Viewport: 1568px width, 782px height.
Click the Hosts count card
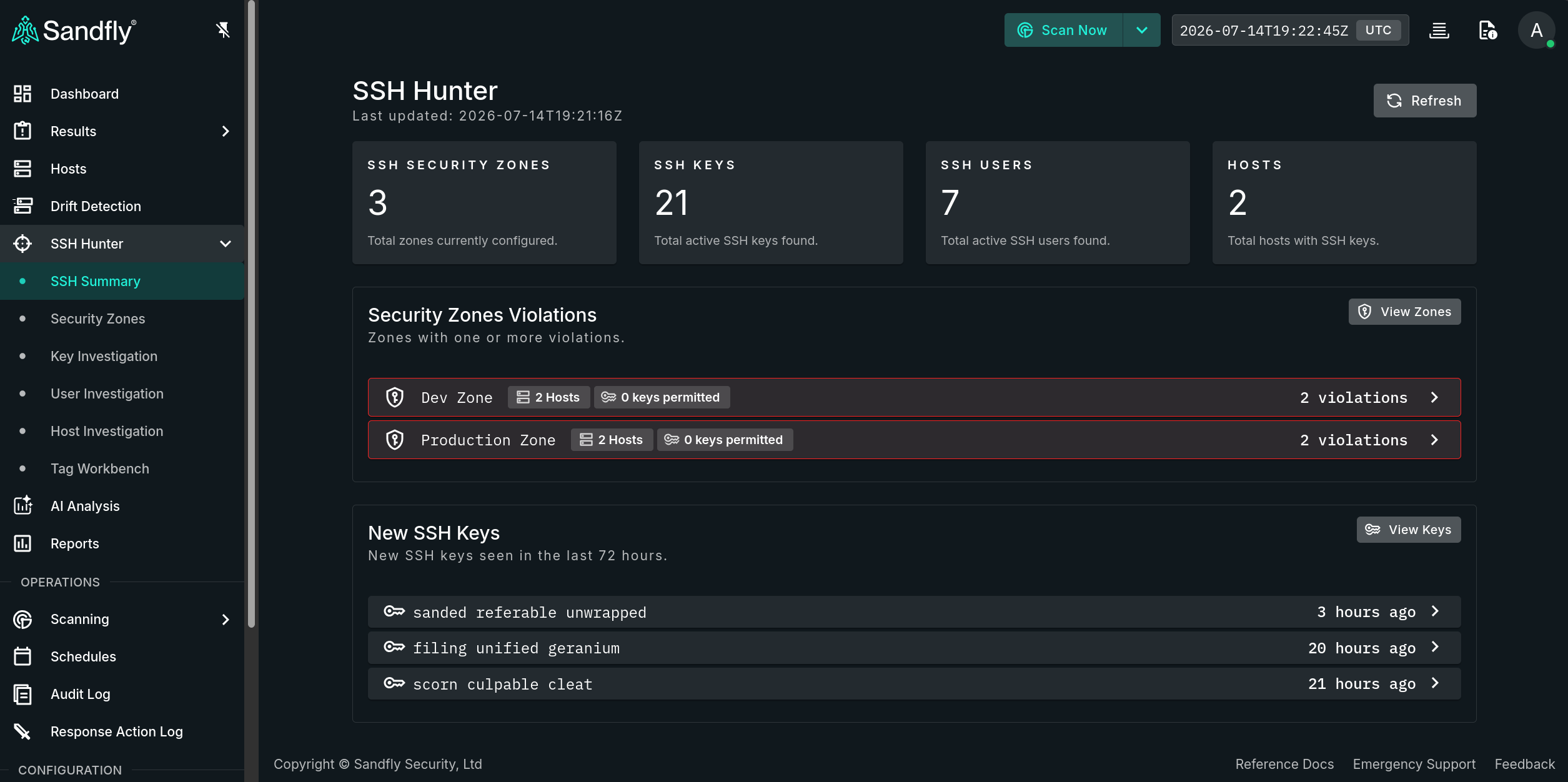point(1344,202)
